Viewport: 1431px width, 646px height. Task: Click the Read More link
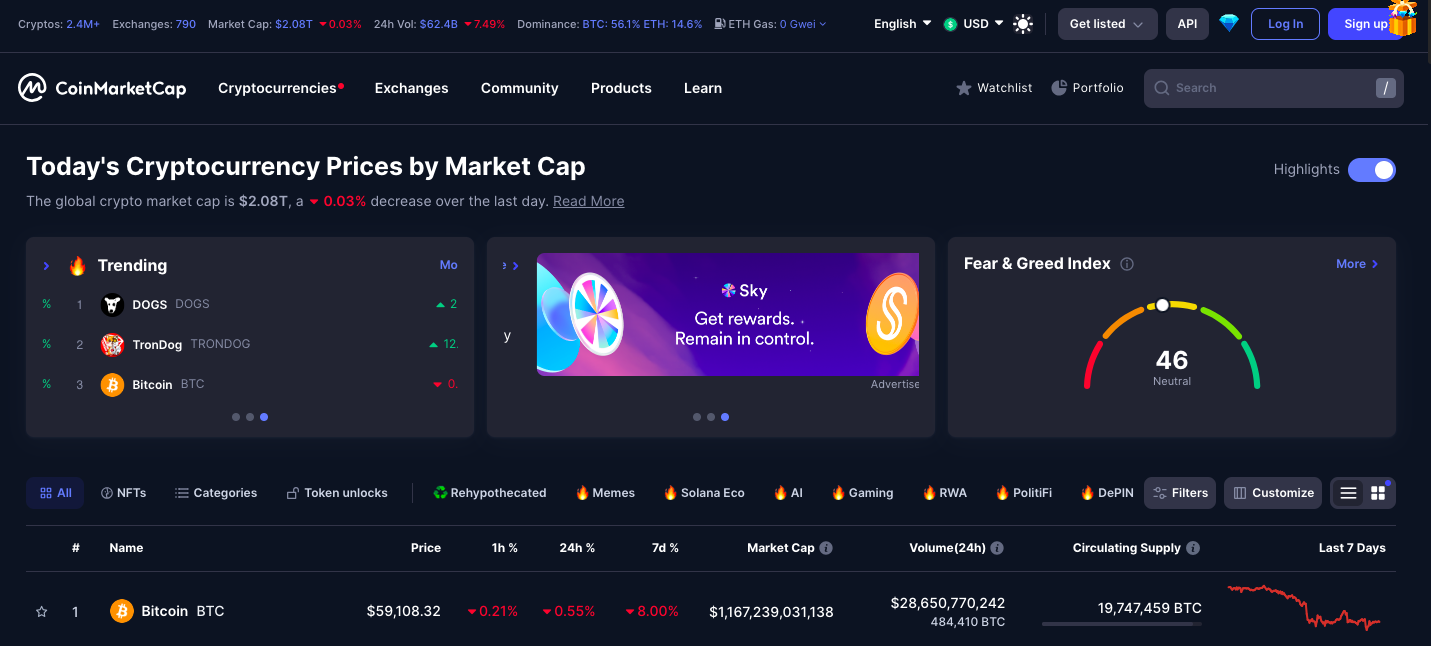(588, 201)
